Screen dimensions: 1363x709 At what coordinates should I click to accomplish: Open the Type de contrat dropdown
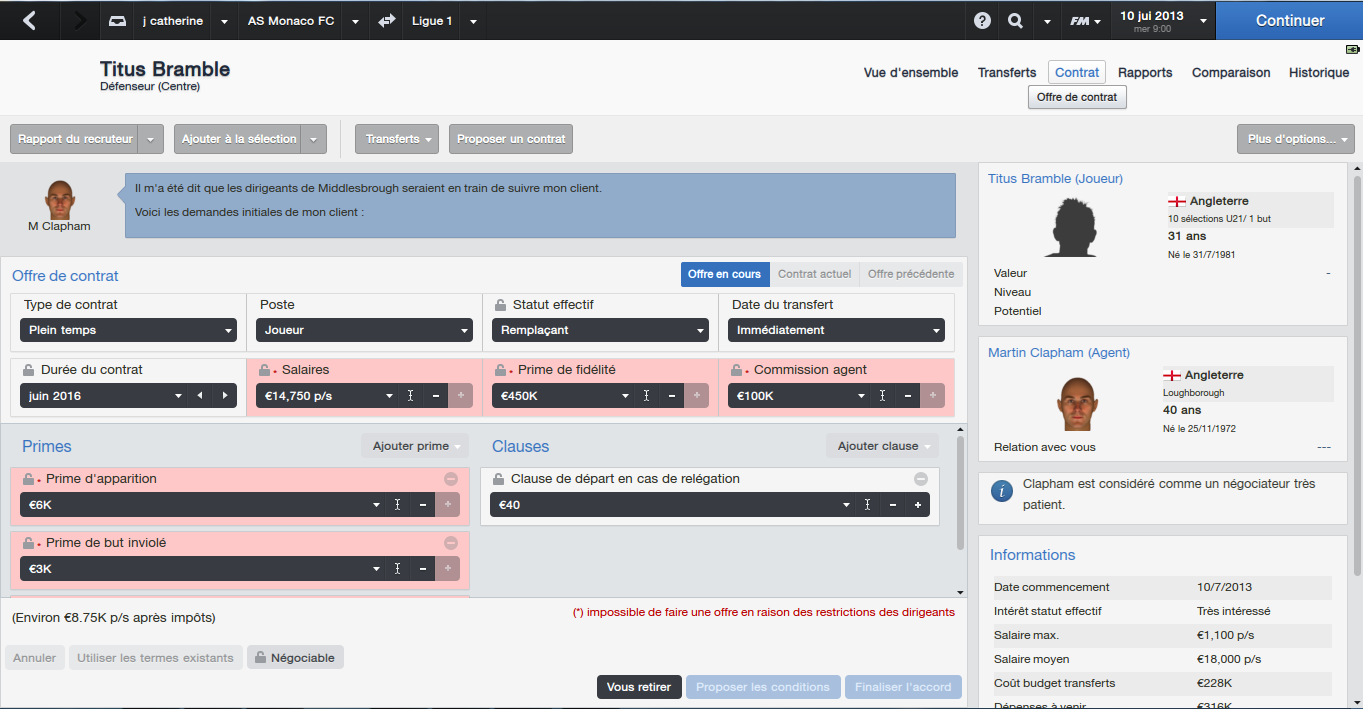click(x=128, y=330)
